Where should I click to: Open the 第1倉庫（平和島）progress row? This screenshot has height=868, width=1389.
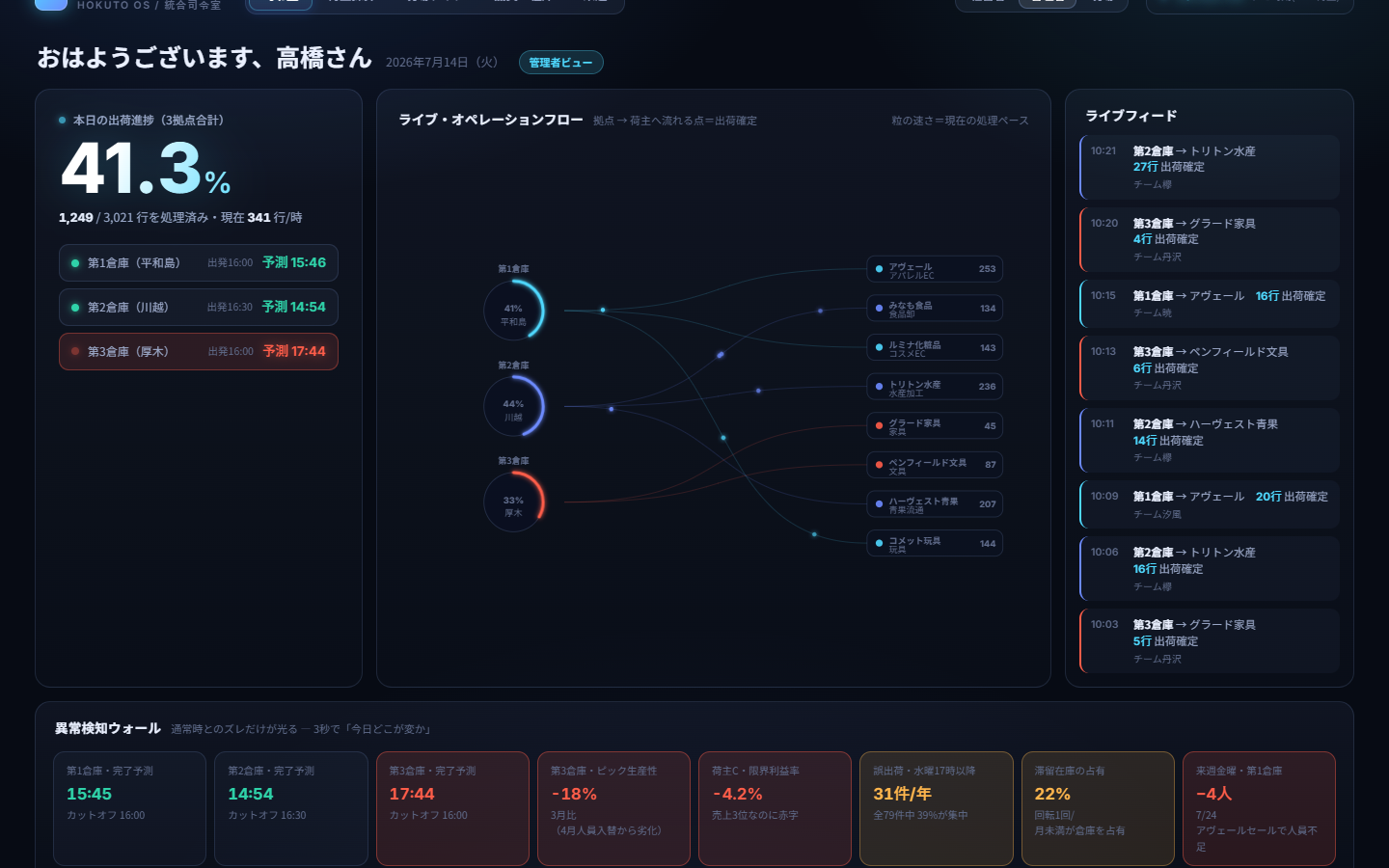199,262
